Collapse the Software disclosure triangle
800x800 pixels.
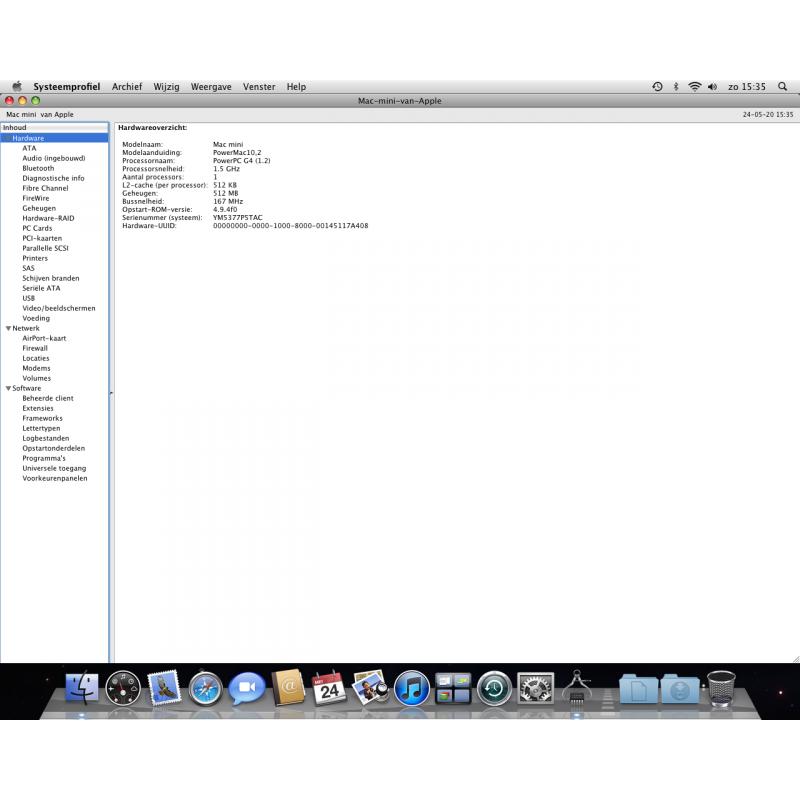coord(8,388)
